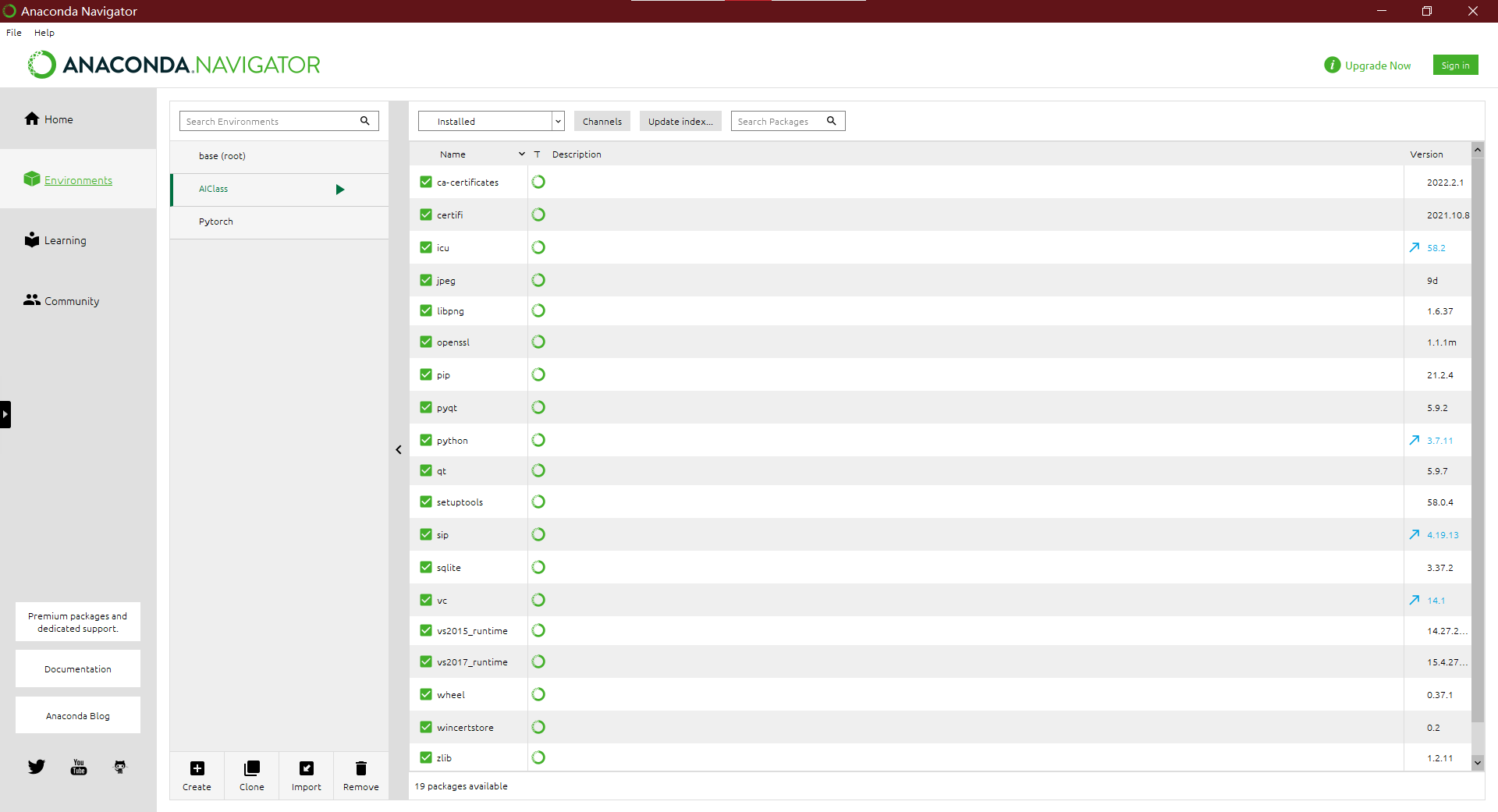This screenshot has height=812, width=1498.
Task: Click the Import environment icon
Action: [307, 768]
